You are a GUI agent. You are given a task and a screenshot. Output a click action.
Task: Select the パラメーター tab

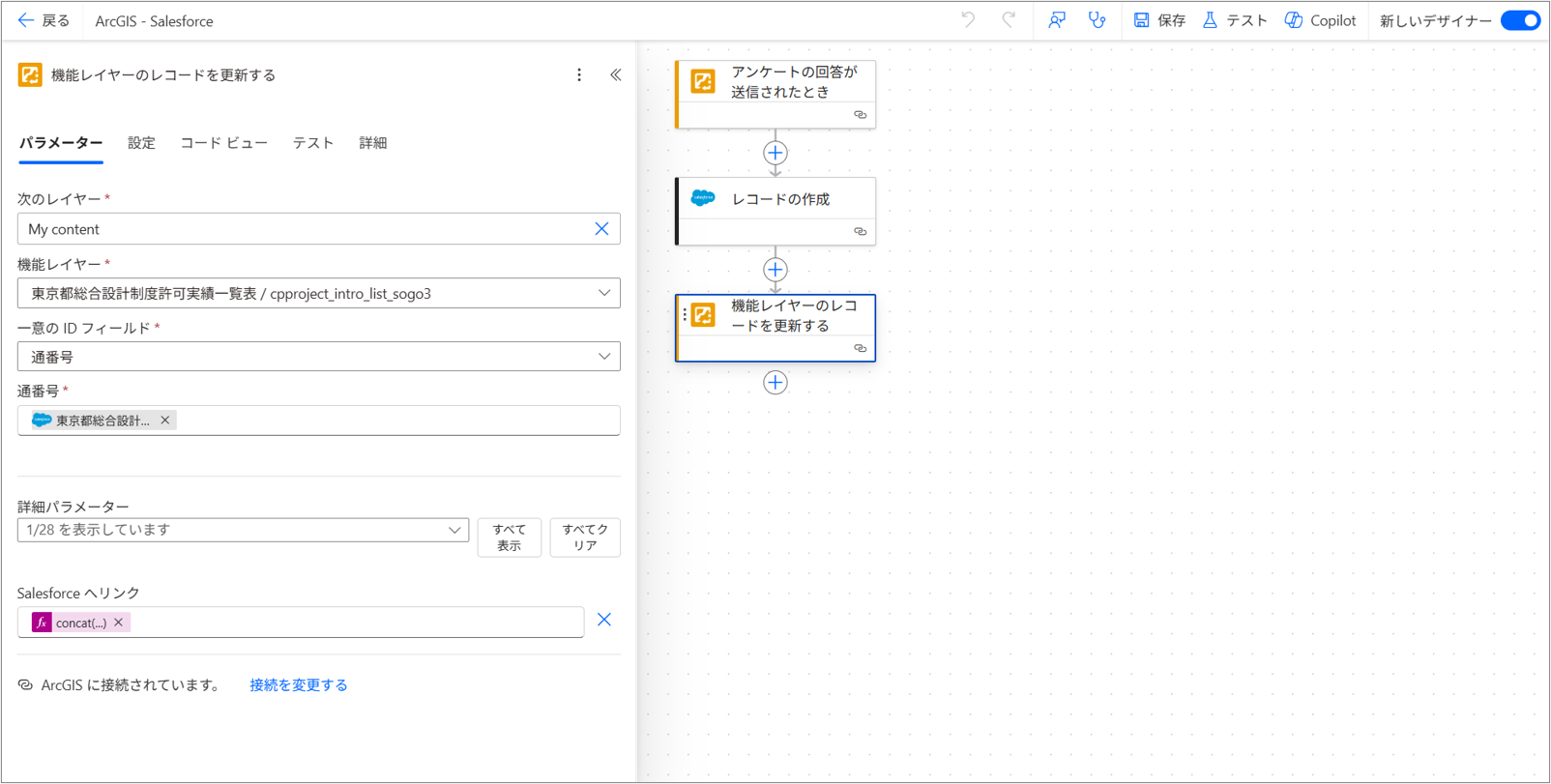point(61,143)
